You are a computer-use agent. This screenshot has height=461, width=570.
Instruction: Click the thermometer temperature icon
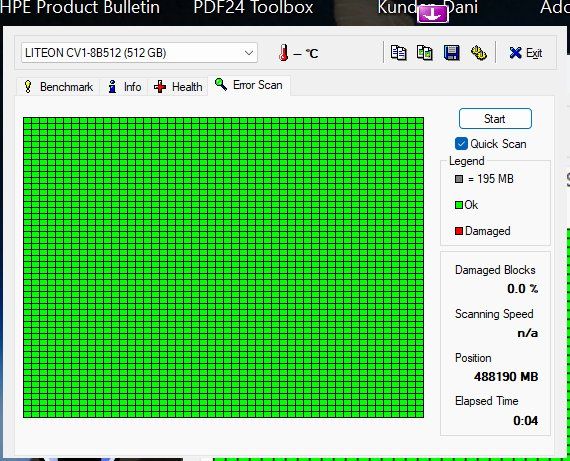(284, 53)
